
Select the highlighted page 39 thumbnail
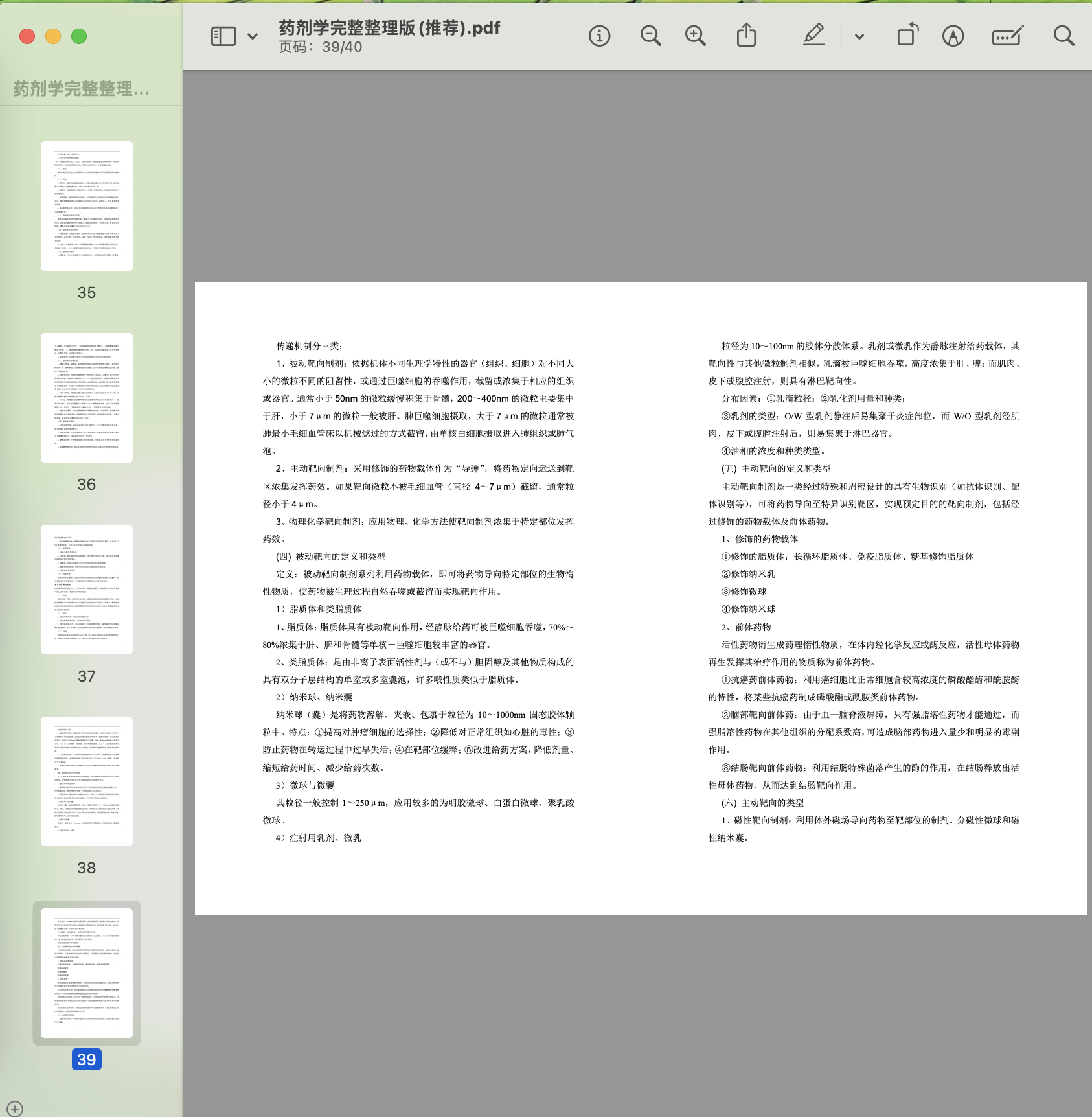[x=87, y=973]
